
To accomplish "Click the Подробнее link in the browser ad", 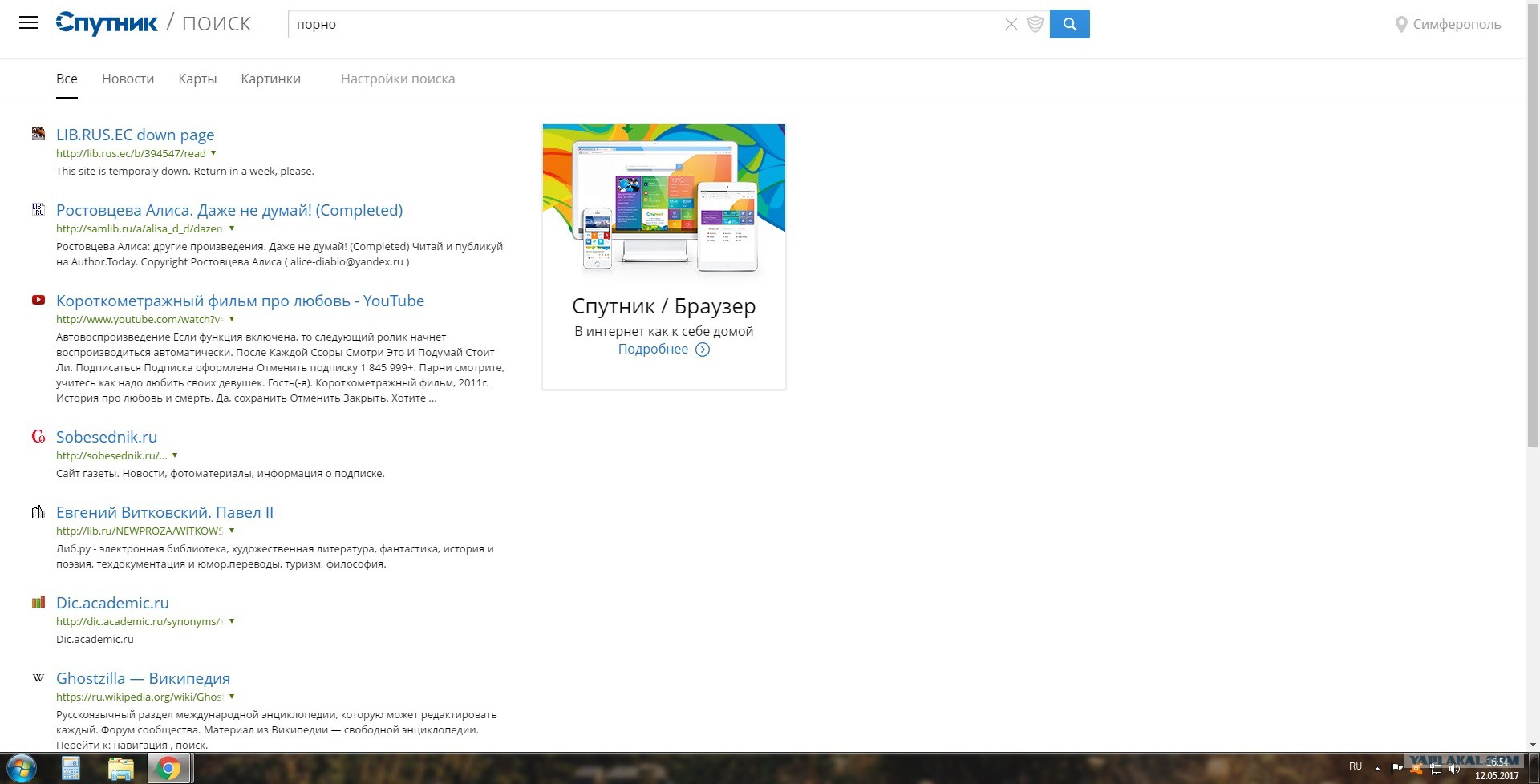I will [x=653, y=350].
